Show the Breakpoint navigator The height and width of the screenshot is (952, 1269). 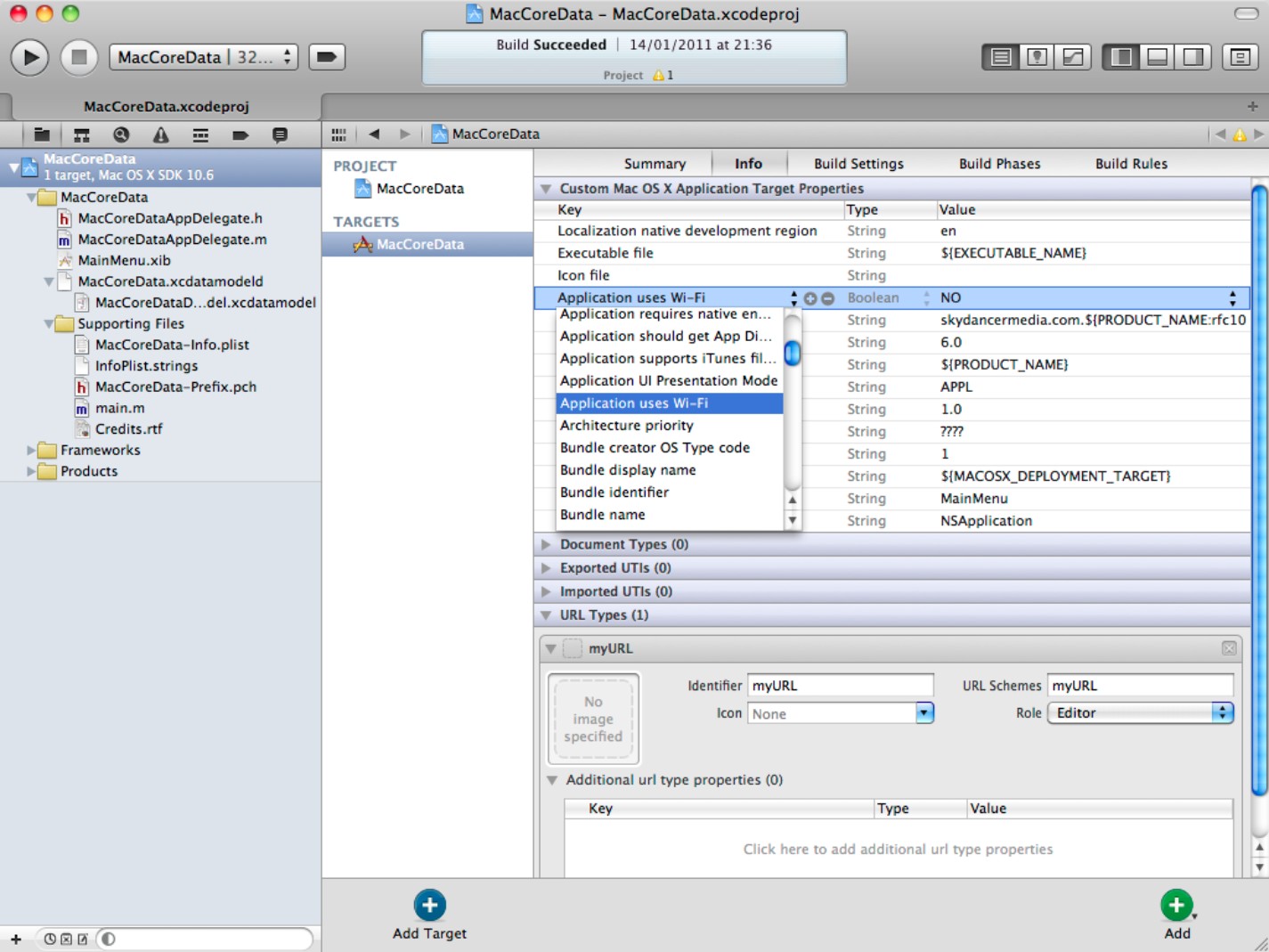240,134
